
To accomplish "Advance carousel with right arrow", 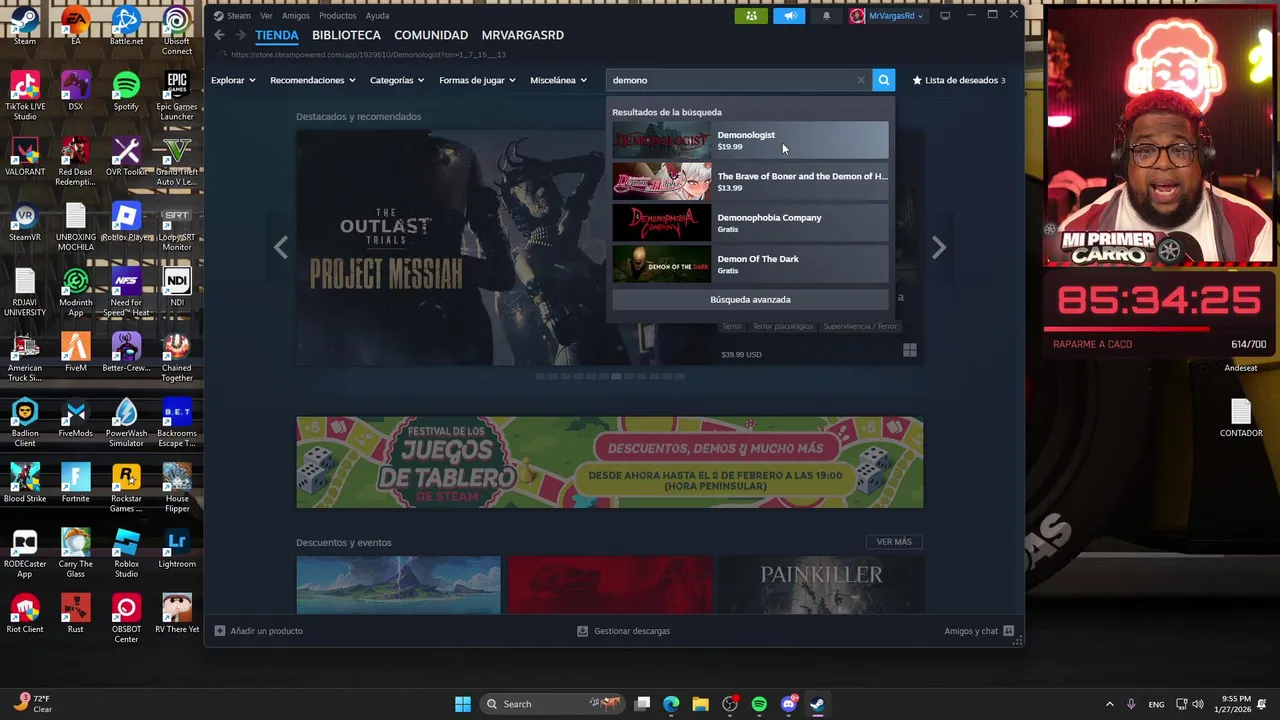I will pyautogui.click(x=938, y=247).
